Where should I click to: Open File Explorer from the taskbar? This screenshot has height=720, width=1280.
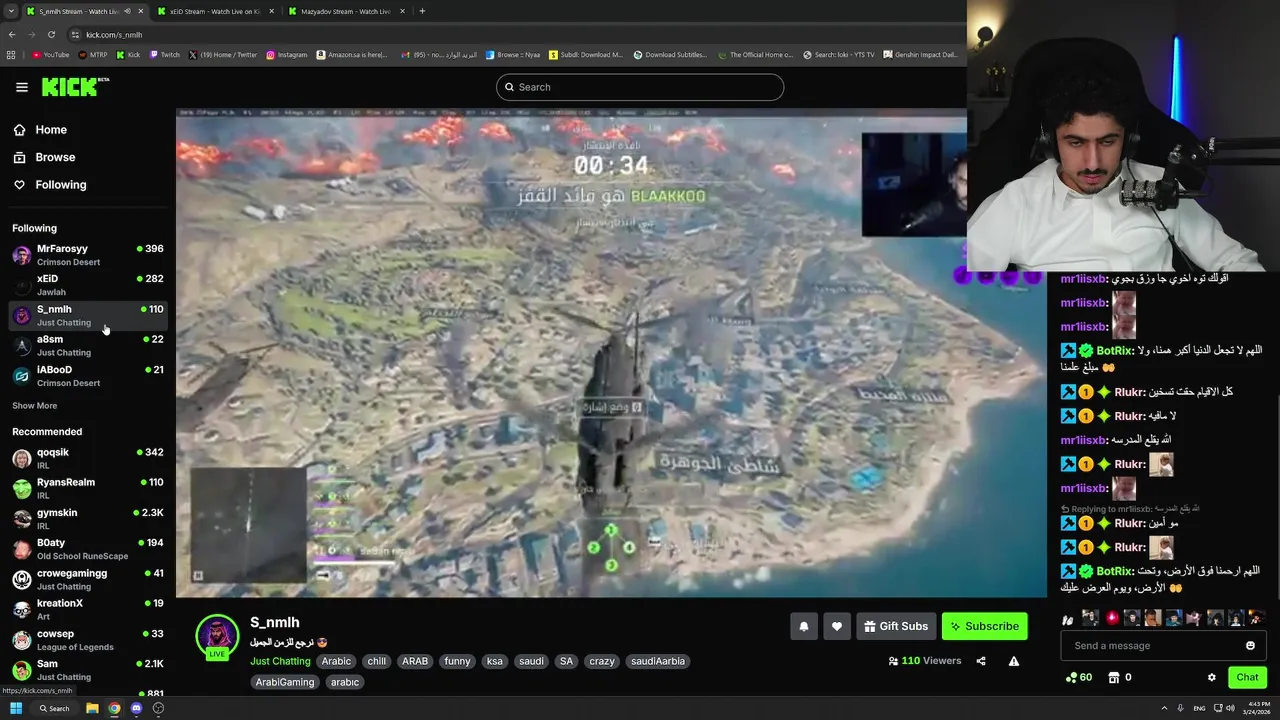coord(92,708)
